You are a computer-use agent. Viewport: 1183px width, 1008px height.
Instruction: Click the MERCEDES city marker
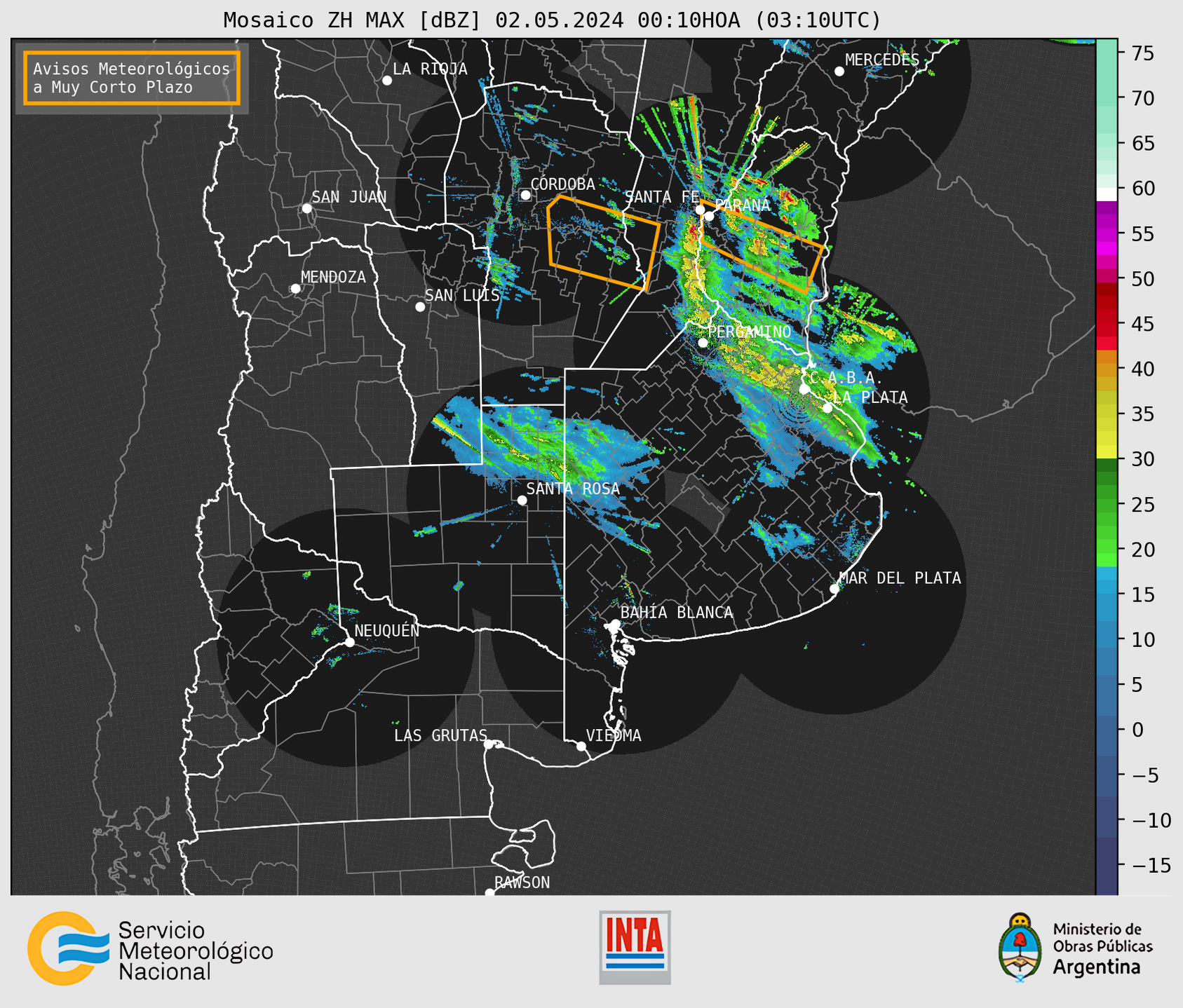click(839, 71)
